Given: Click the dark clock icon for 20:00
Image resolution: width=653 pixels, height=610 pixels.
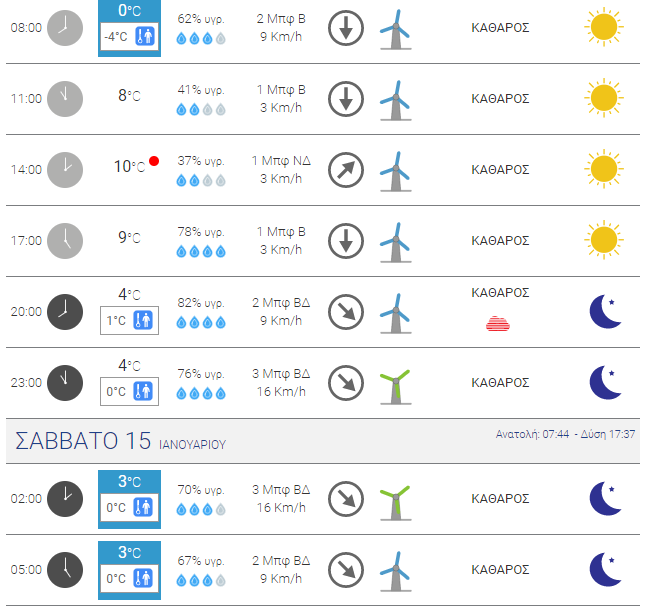Looking at the screenshot, I should [x=65, y=312].
